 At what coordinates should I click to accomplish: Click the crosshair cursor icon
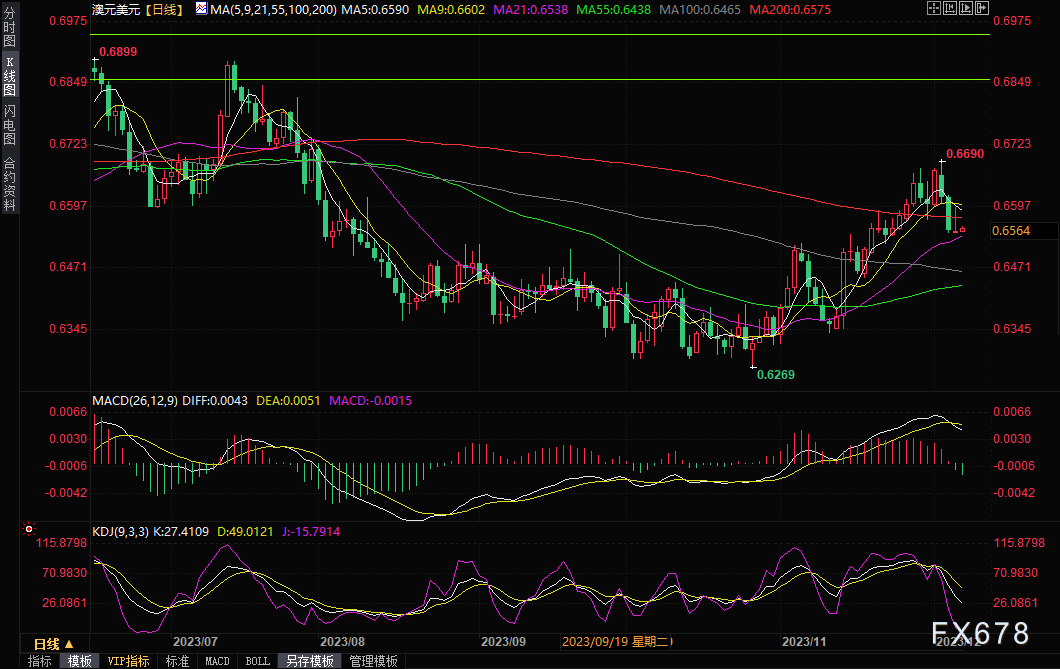(x=934, y=8)
